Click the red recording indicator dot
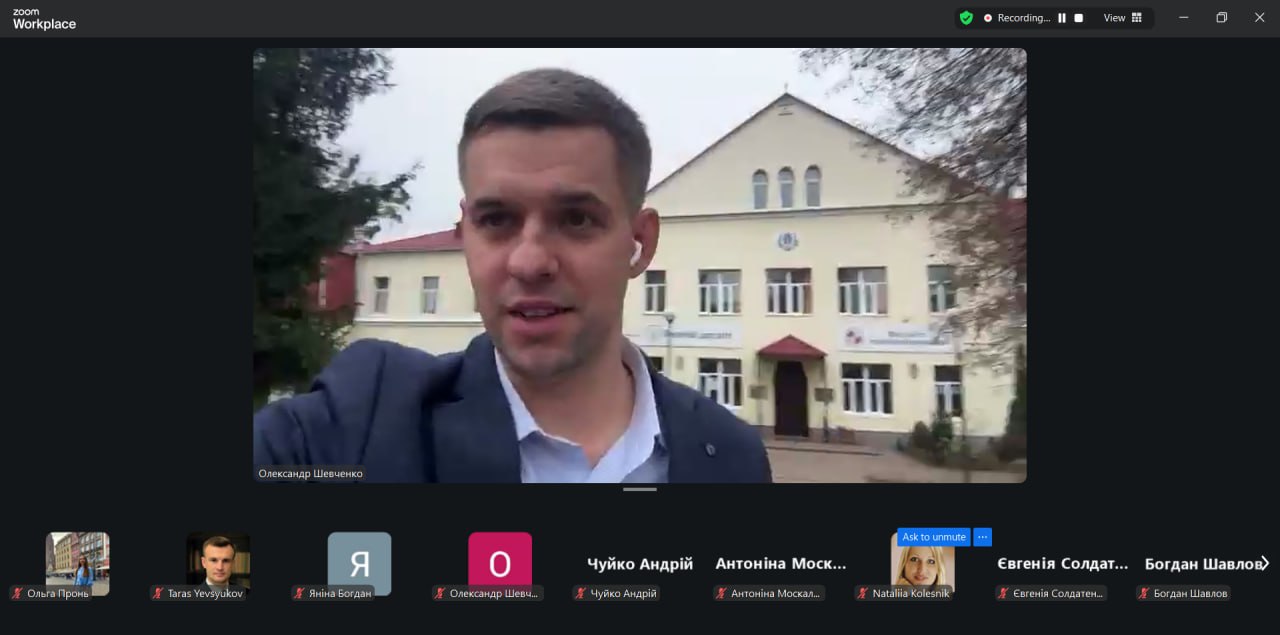This screenshot has height=635, width=1280. (988, 18)
